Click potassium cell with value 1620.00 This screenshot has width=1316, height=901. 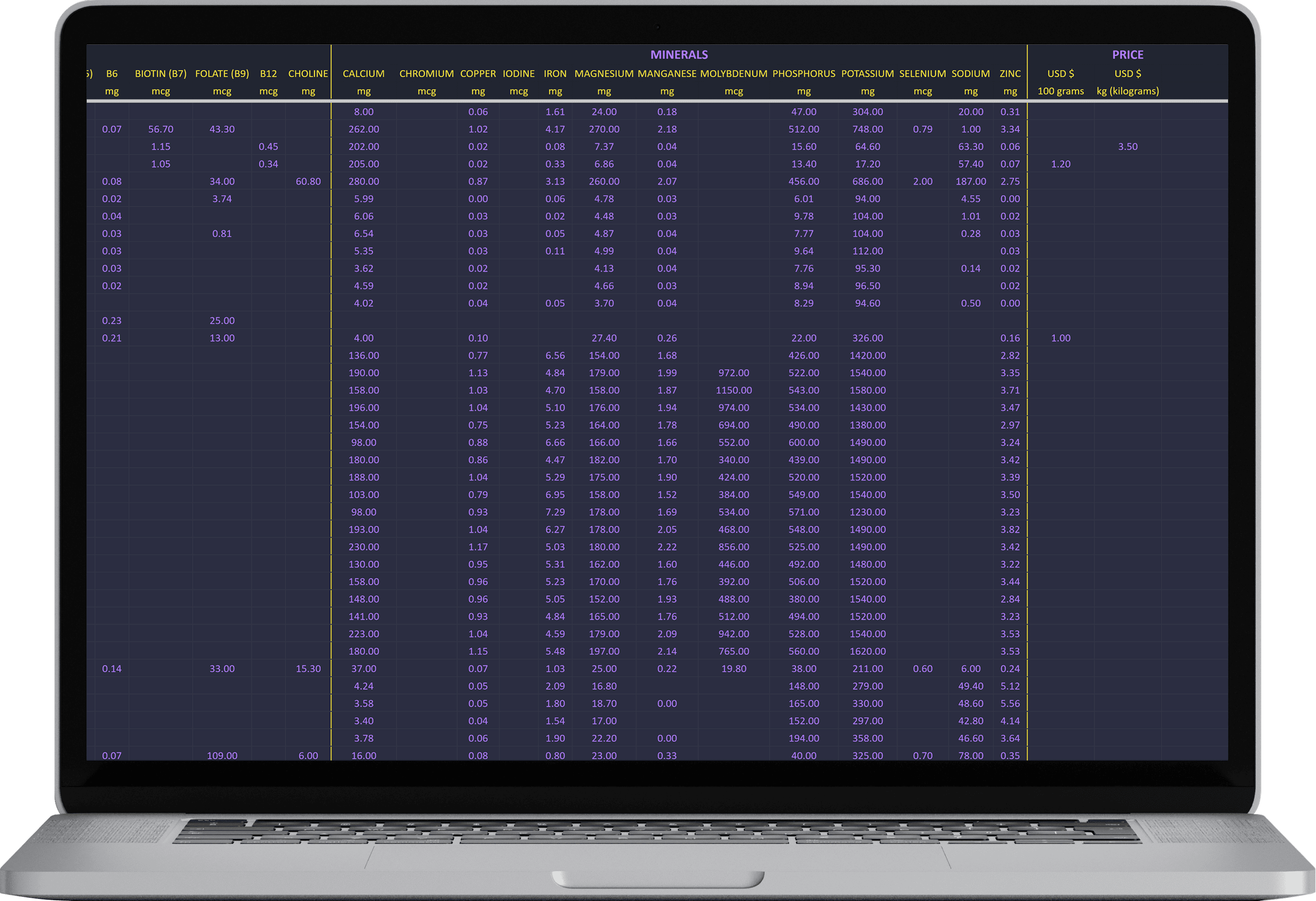(867, 651)
